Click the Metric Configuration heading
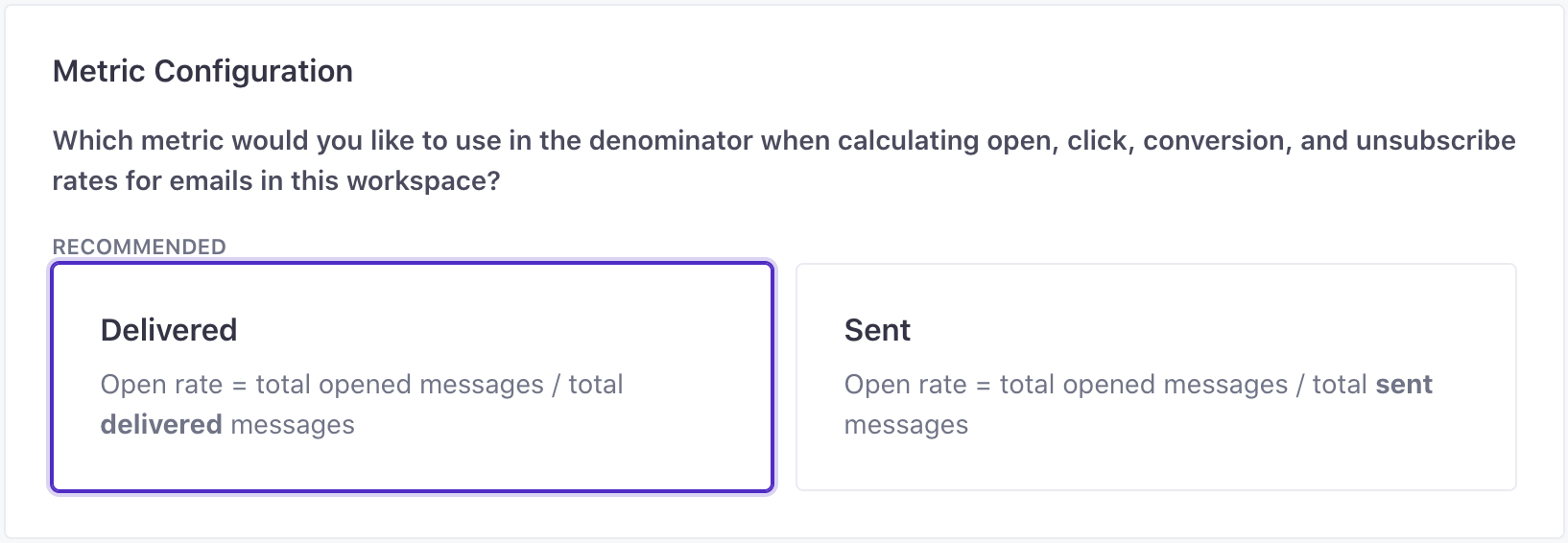1568x543 pixels. pyautogui.click(x=202, y=71)
